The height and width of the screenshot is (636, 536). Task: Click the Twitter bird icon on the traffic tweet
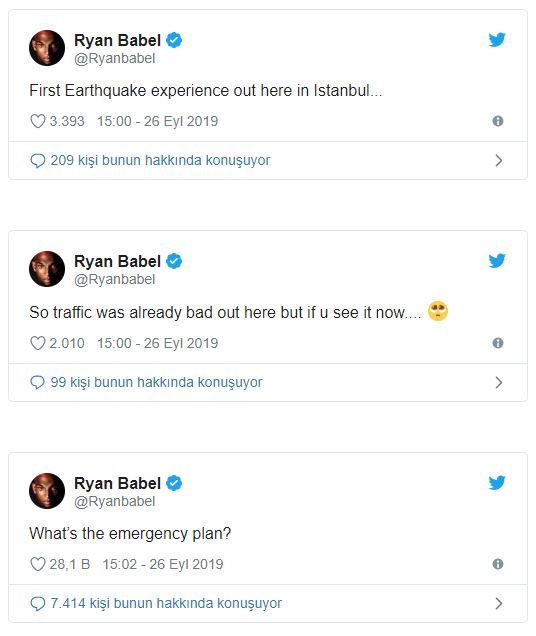coord(497,261)
